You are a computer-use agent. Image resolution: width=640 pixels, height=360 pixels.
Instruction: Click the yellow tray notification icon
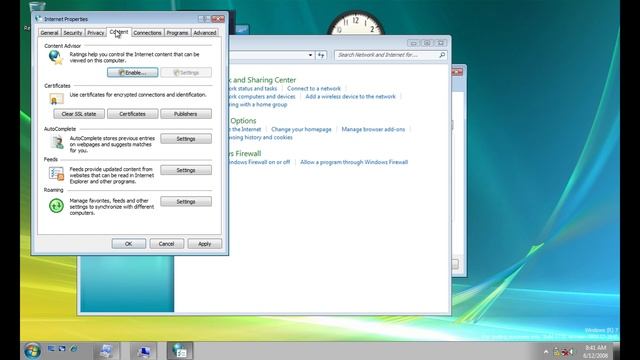(556, 351)
